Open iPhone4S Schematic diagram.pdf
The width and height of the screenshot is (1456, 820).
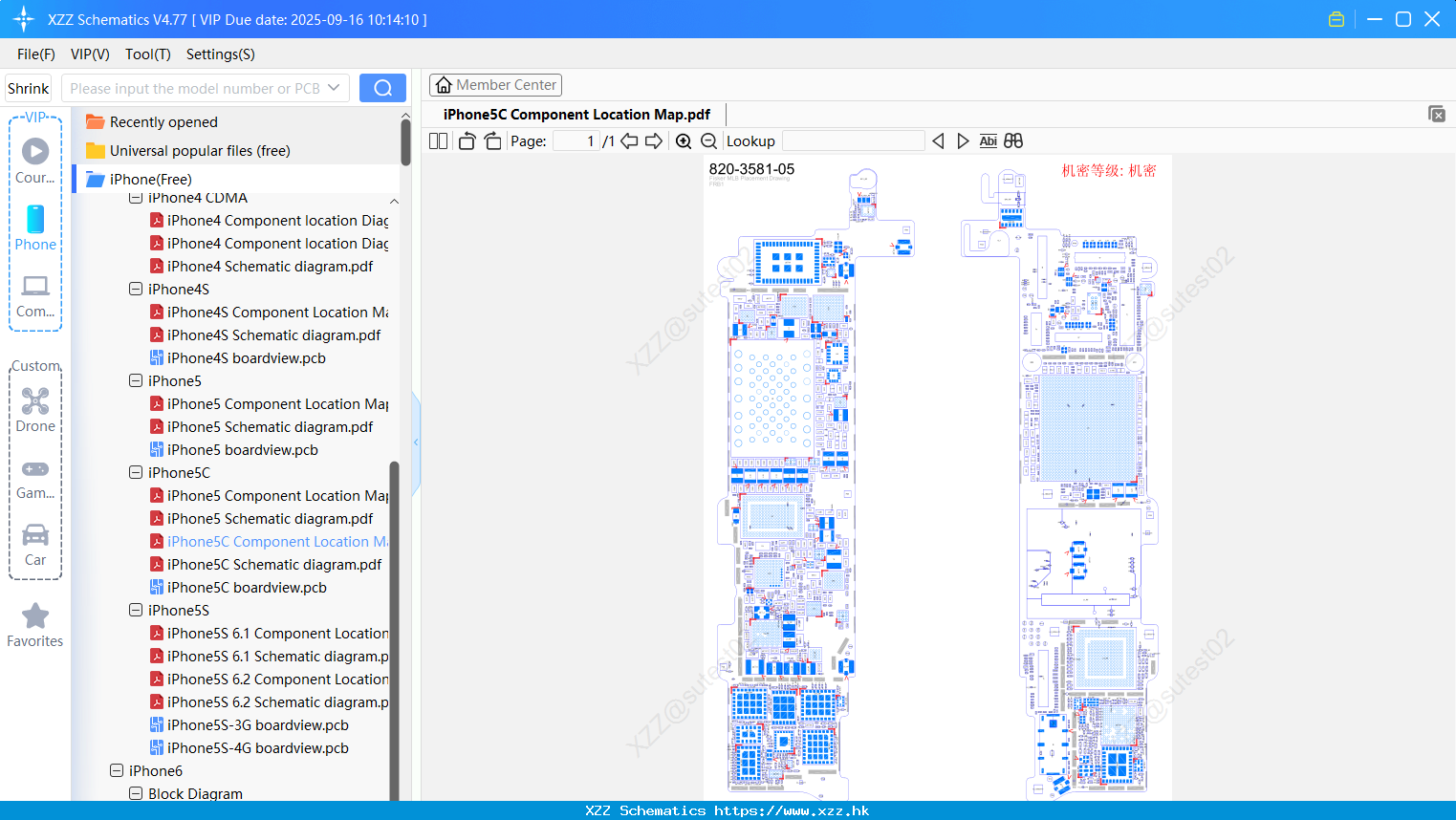[273, 335]
